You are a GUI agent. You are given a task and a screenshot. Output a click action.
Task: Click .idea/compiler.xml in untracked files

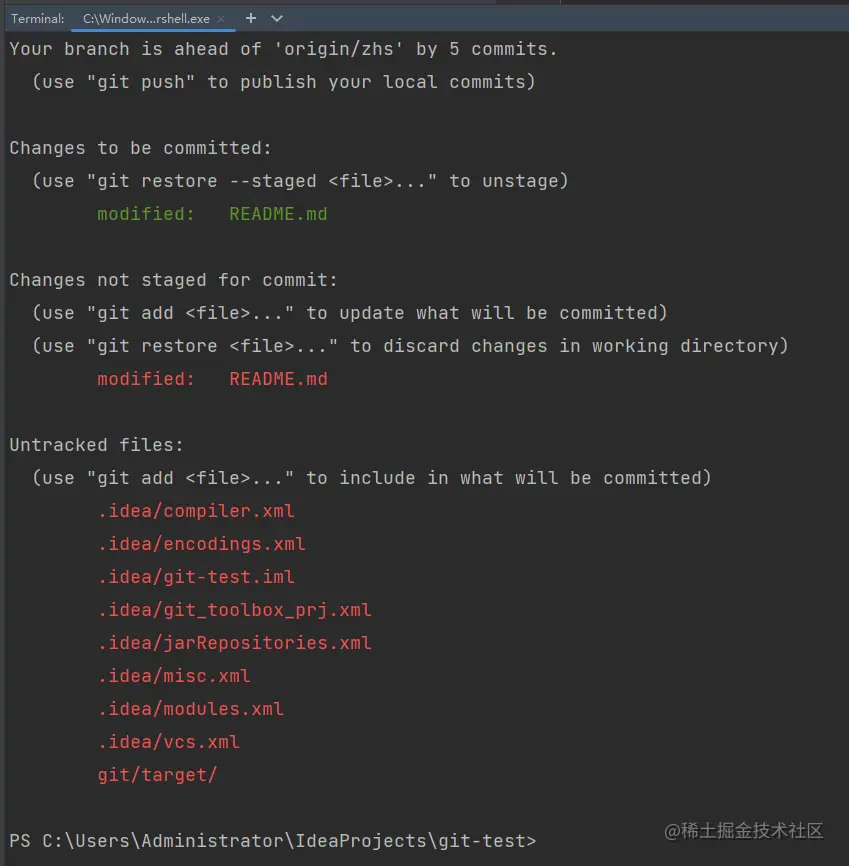click(196, 511)
